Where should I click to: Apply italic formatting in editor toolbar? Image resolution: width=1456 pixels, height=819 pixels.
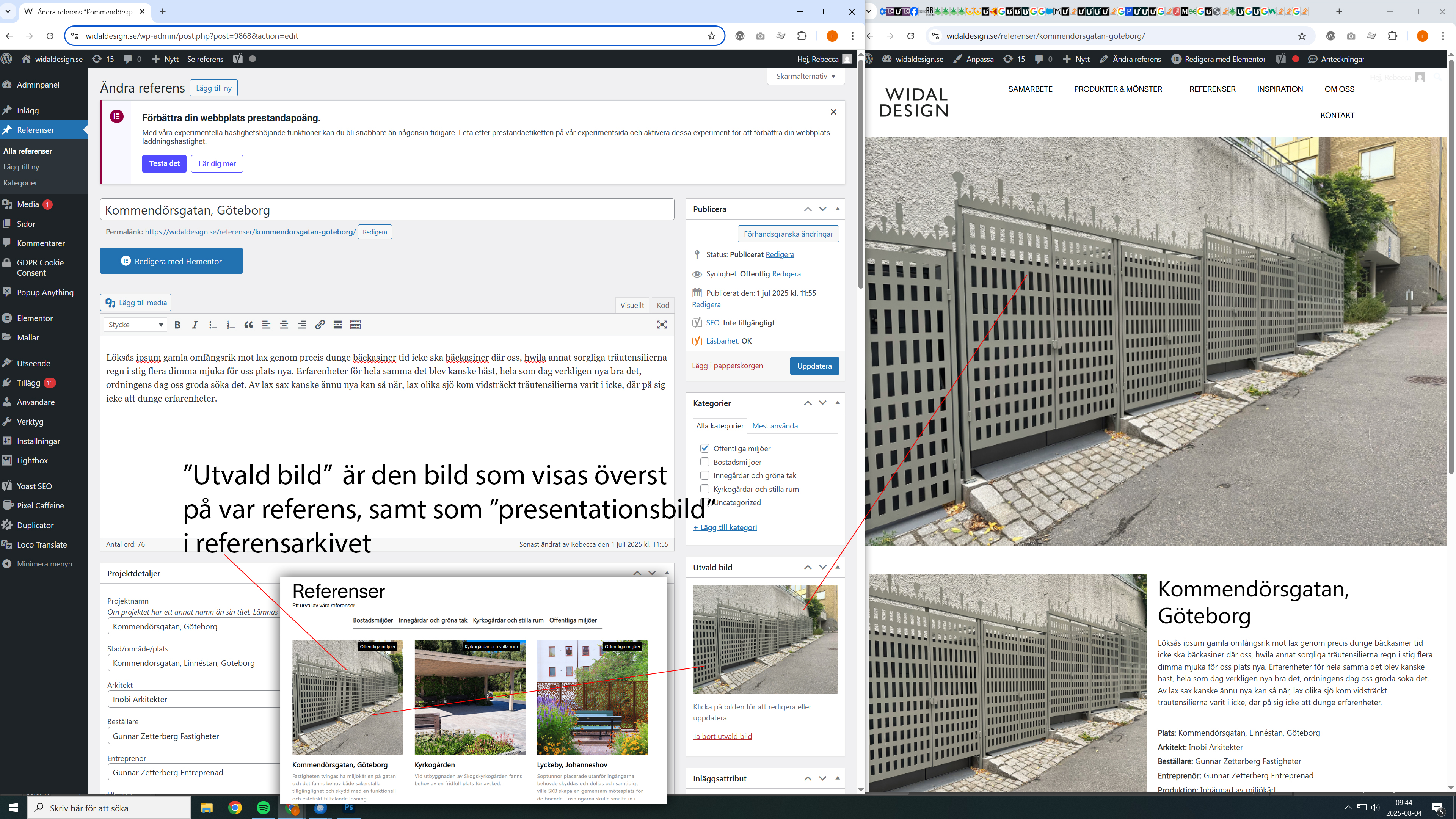coord(195,325)
